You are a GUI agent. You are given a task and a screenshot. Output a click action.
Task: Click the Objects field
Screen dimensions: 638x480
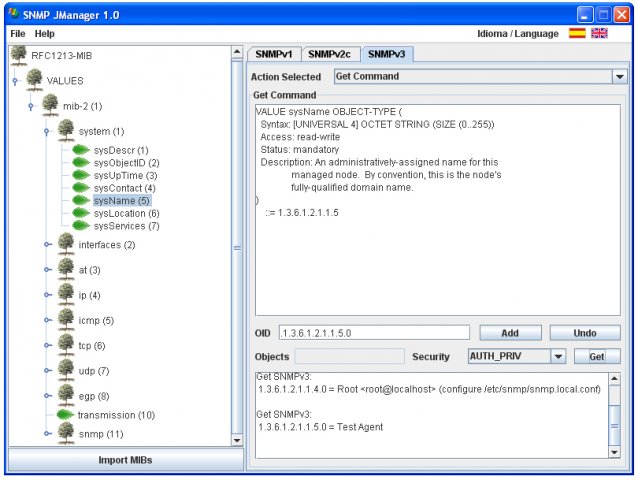pos(350,356)
